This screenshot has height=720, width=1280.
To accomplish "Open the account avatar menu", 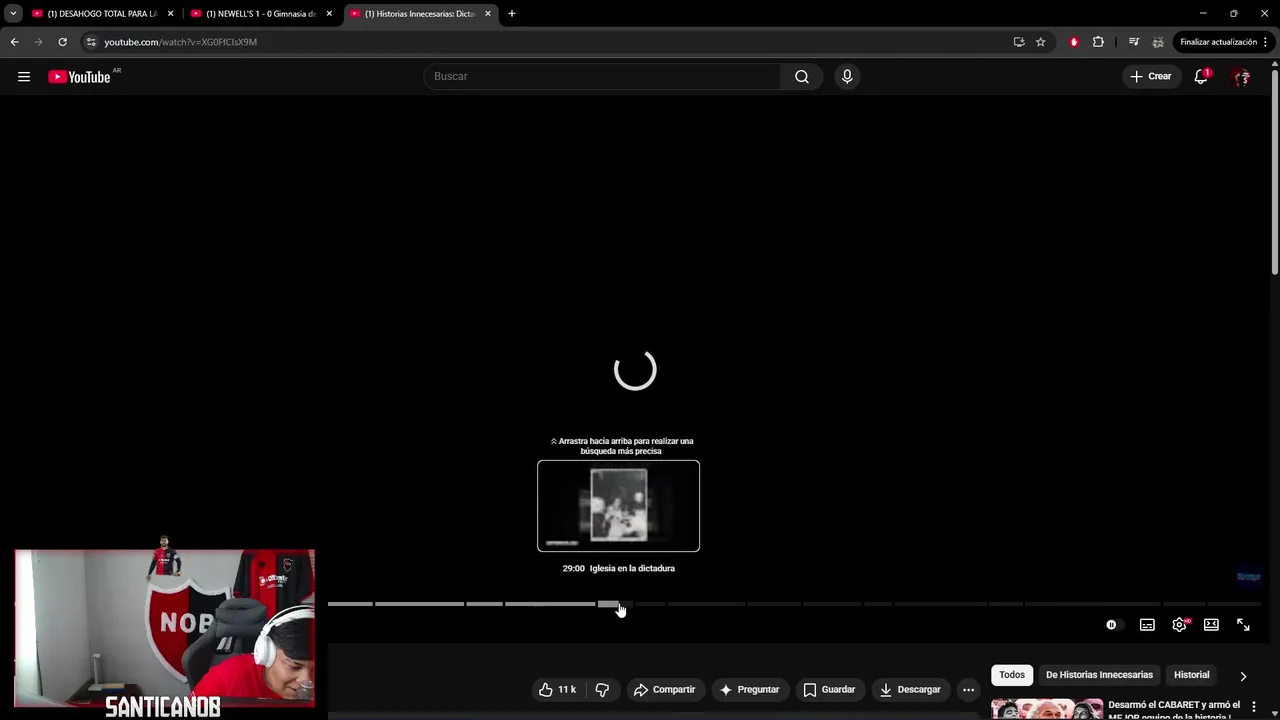I will tap(1242, 77).
